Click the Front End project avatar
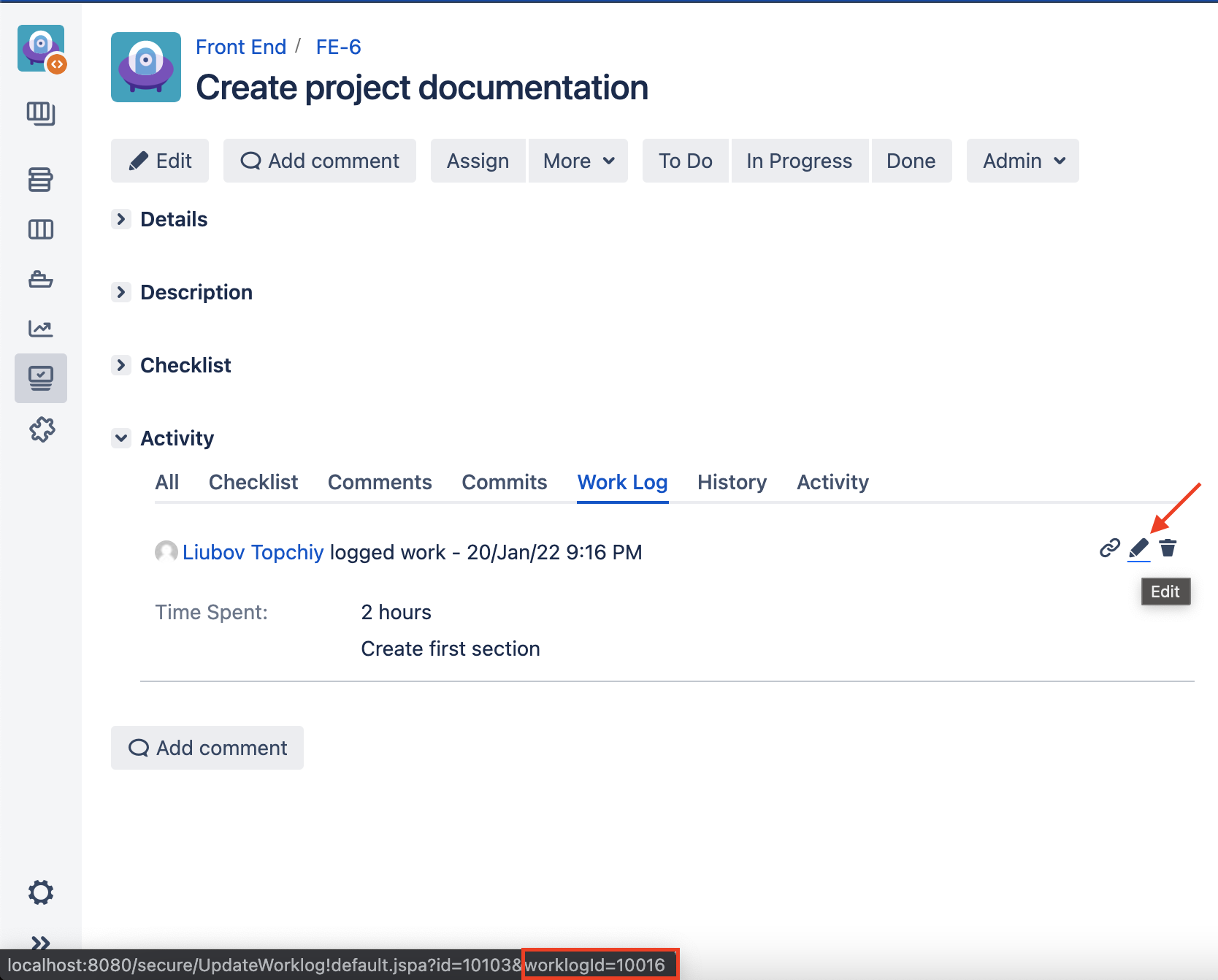Image resolution: width=1218 pixels, height=980 pixels. [146, 67]
